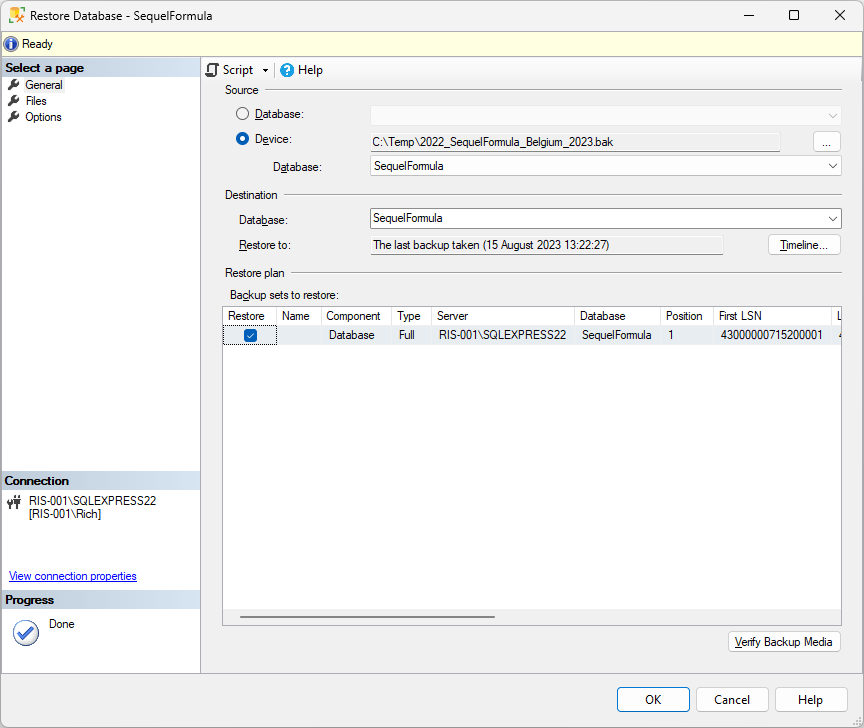
Task: Select the General page
Action: pyautogui.click(x=44, y=85)
